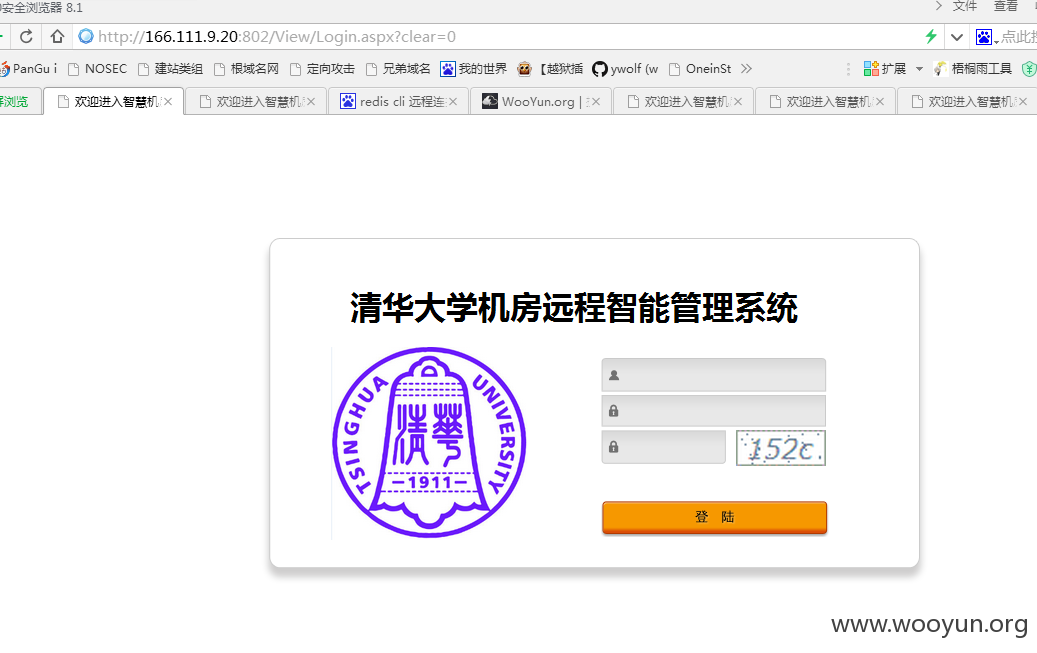This screenshot has height=653, width=1037.
Task: Open the PanGu bookmark
Action: coord(29,69)
